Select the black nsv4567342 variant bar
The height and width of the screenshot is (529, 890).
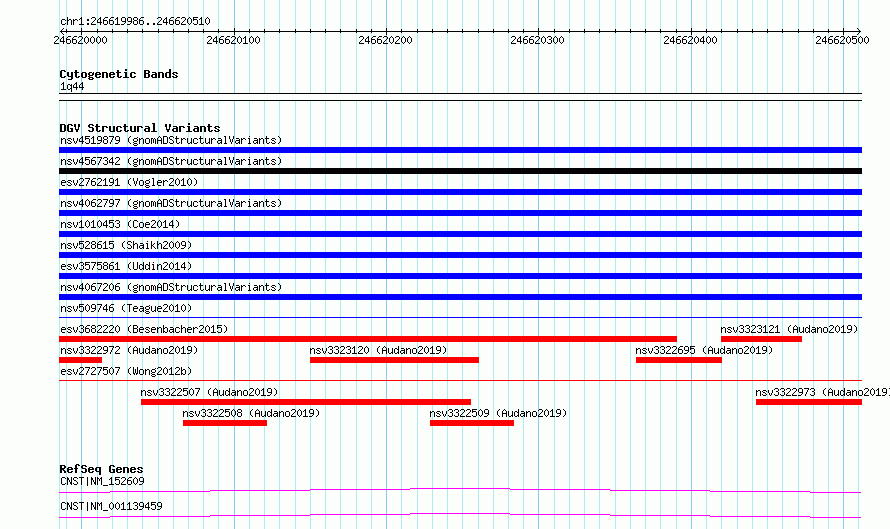click(460, 171)
